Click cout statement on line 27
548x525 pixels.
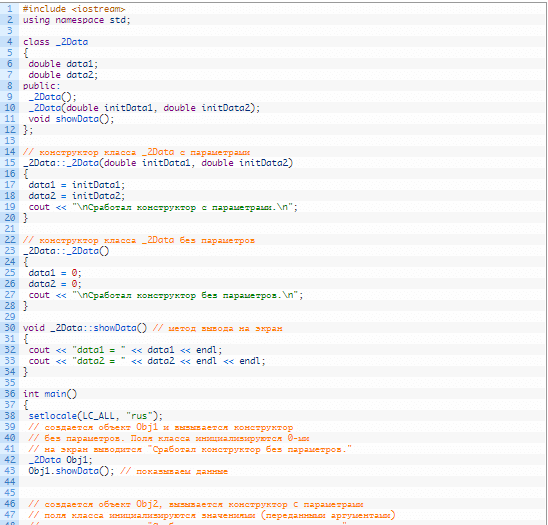pos(166,295)
